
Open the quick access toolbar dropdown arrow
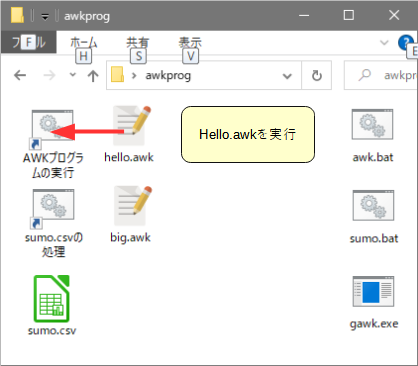tap(45, 17)
